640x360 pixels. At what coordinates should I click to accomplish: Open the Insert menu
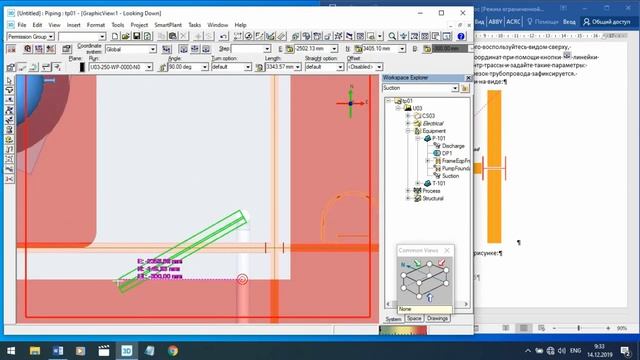[73, 25]
